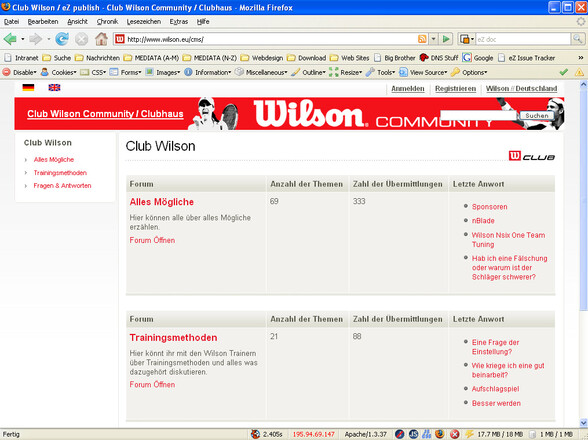The height and width of the screenshot is (440, 588).
Task: Open the Resize developer toolbar menu
Action: (x=345, y=72)
